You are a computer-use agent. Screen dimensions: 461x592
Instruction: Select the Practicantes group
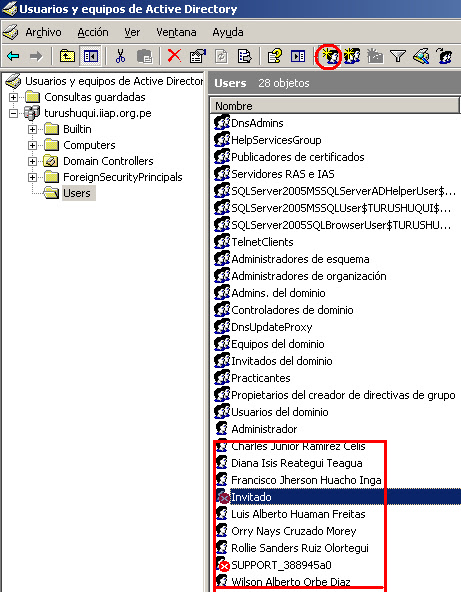point(261,378)
